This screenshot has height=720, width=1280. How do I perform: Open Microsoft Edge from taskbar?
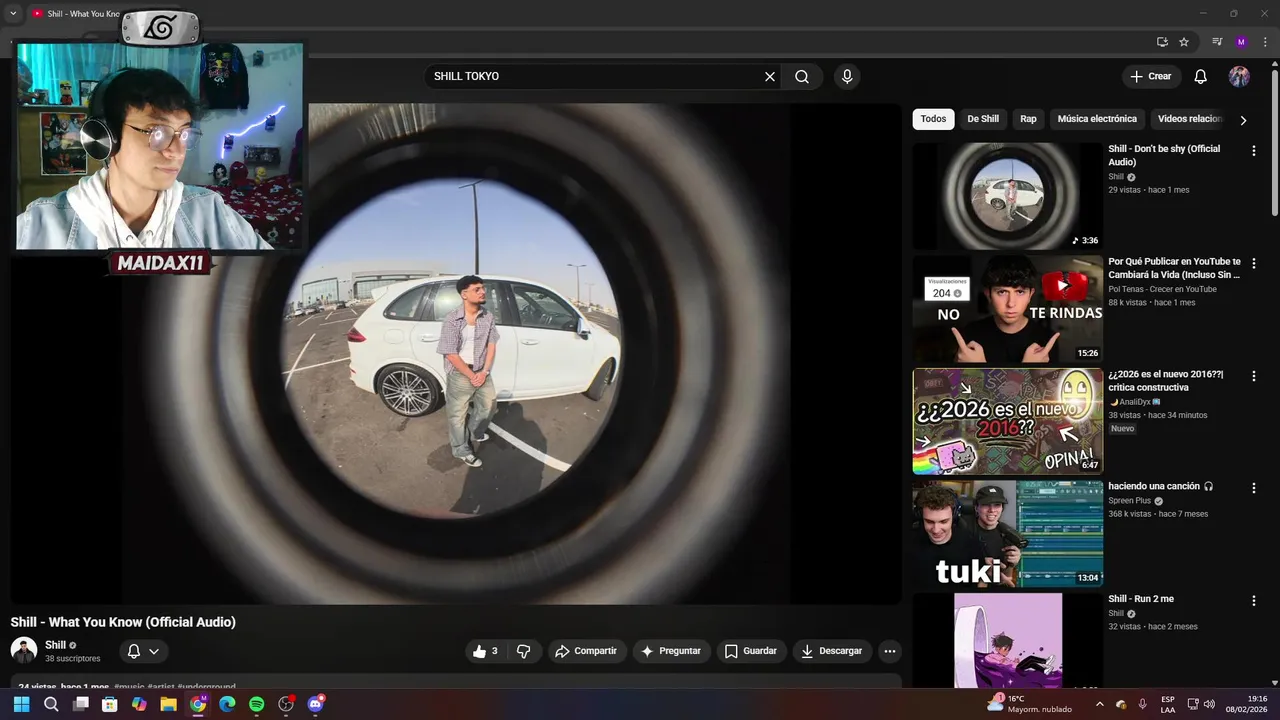(227, 704)
